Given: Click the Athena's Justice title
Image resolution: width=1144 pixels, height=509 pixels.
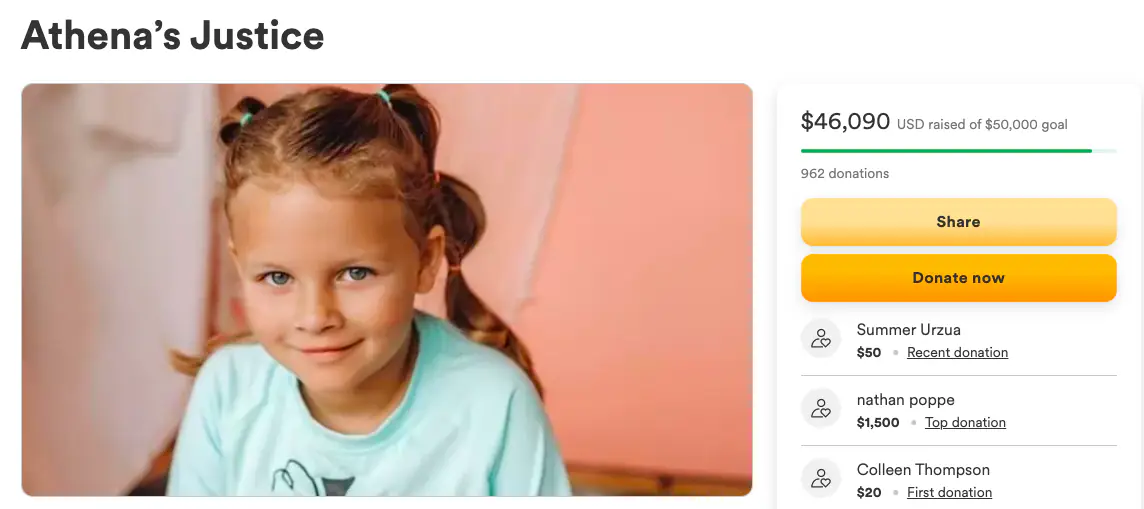Looking at the screenshot, I should click(173, 36).
